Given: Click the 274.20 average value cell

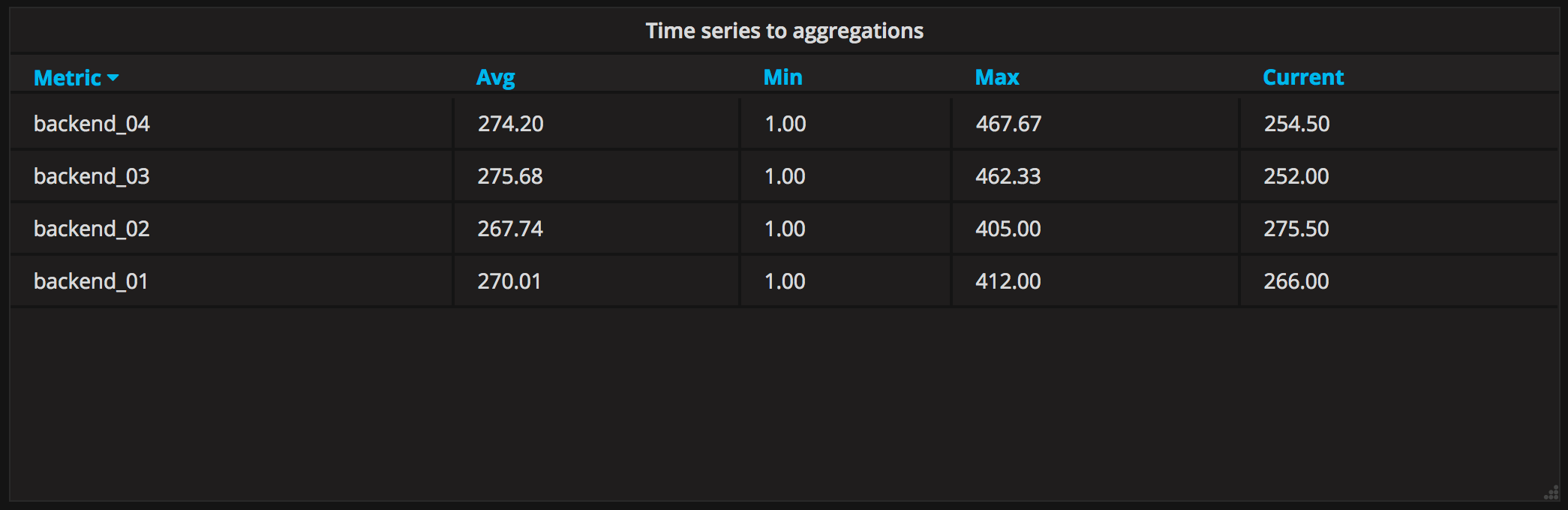Looking at the screenshot, I should tap(510, 124).
